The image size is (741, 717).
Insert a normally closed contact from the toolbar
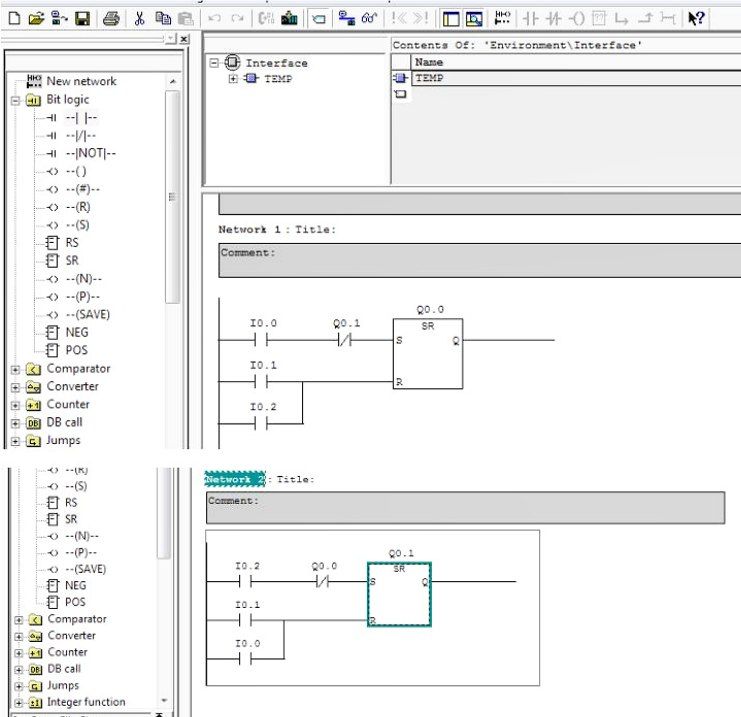point(553,18)
